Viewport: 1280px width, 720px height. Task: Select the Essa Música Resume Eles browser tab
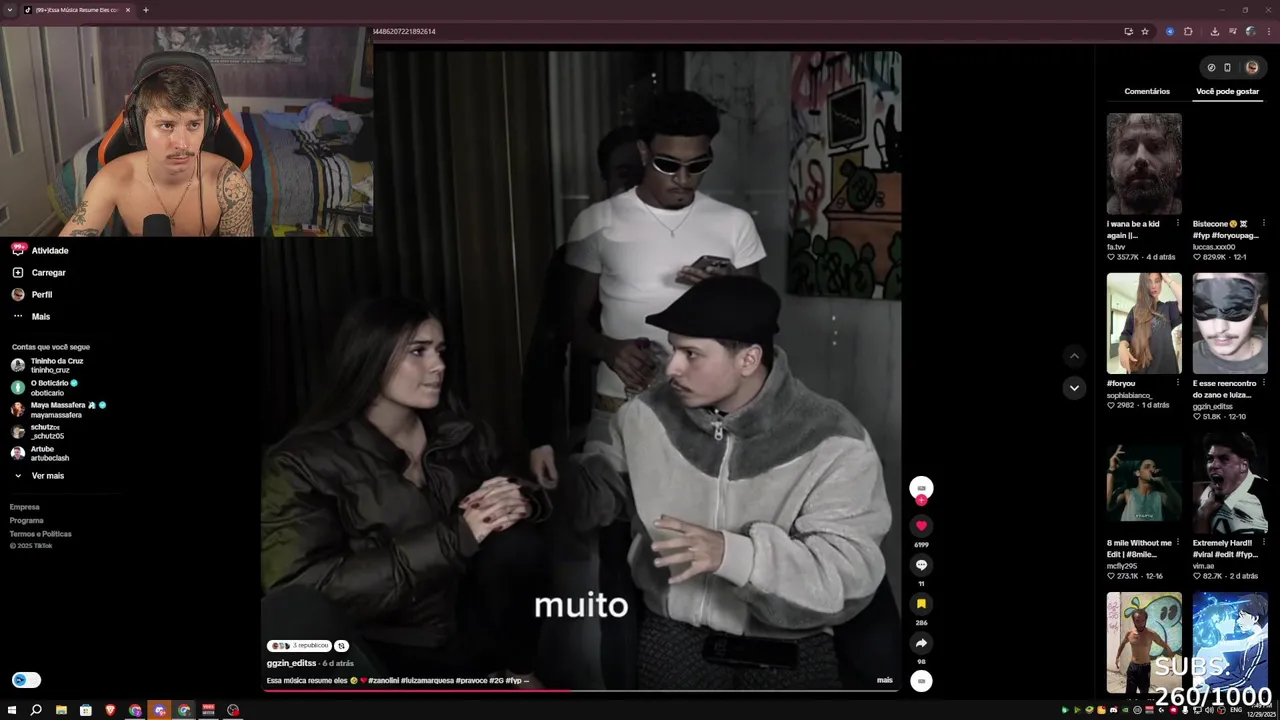click(76, 10)
